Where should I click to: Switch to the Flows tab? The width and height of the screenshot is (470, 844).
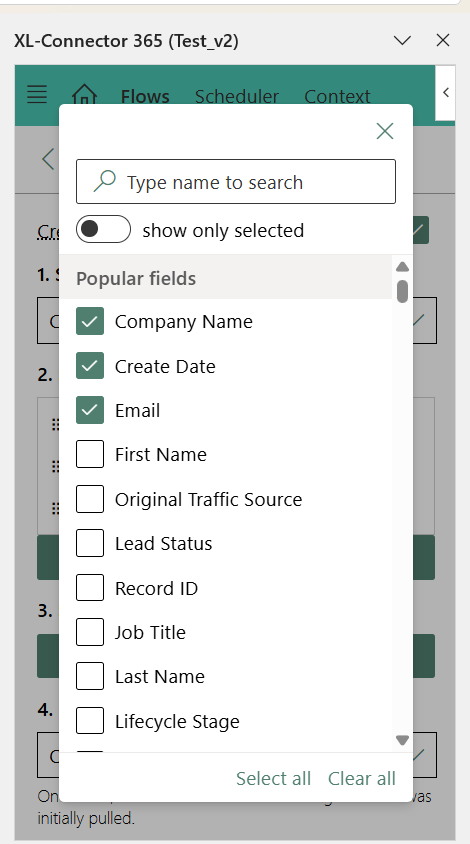coord(145,96)
